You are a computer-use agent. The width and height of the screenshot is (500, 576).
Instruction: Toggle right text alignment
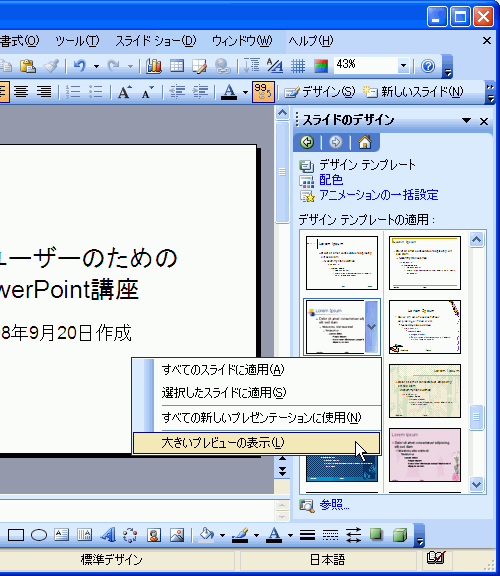[44, 91]
